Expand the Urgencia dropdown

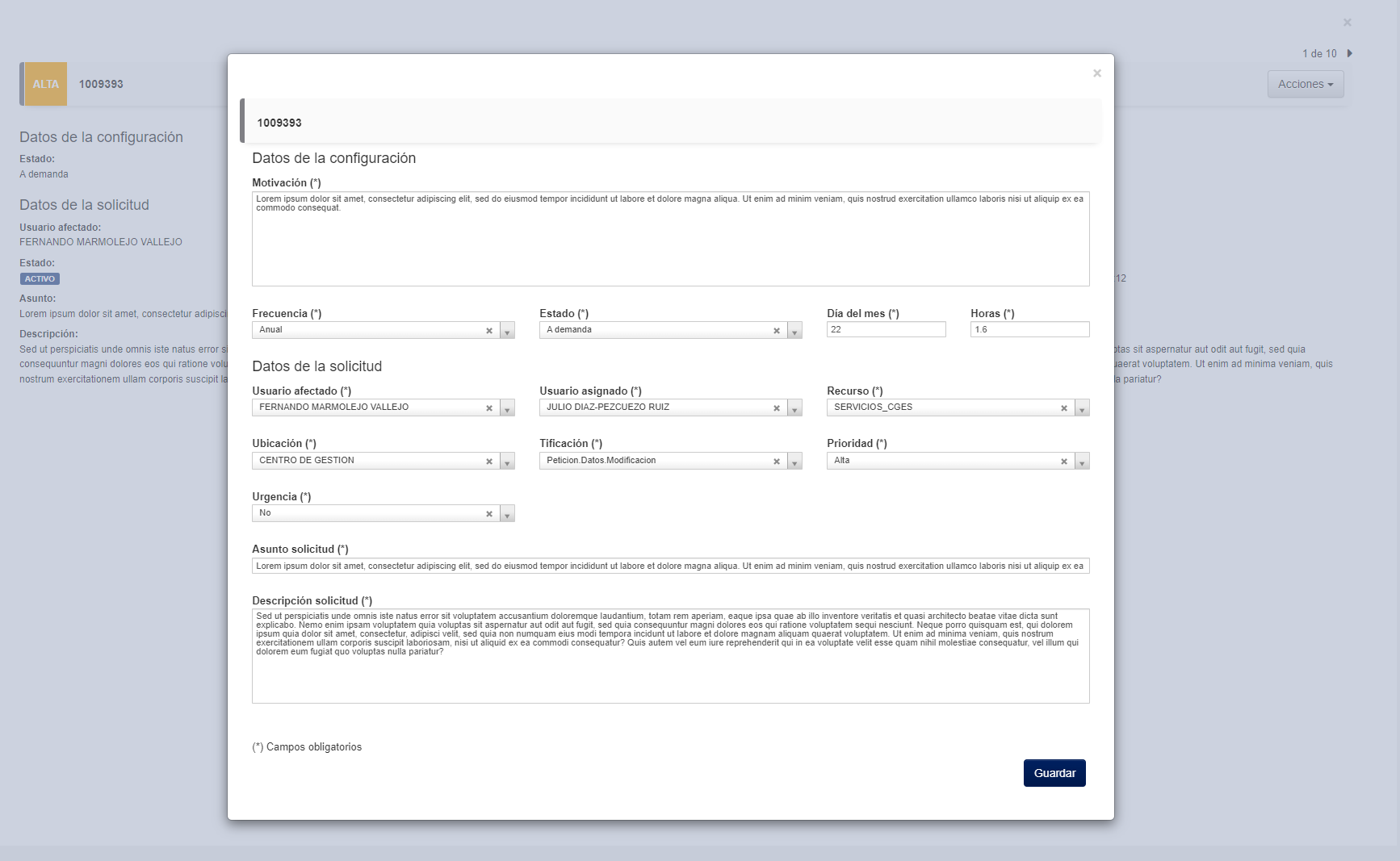coord(507,514)
